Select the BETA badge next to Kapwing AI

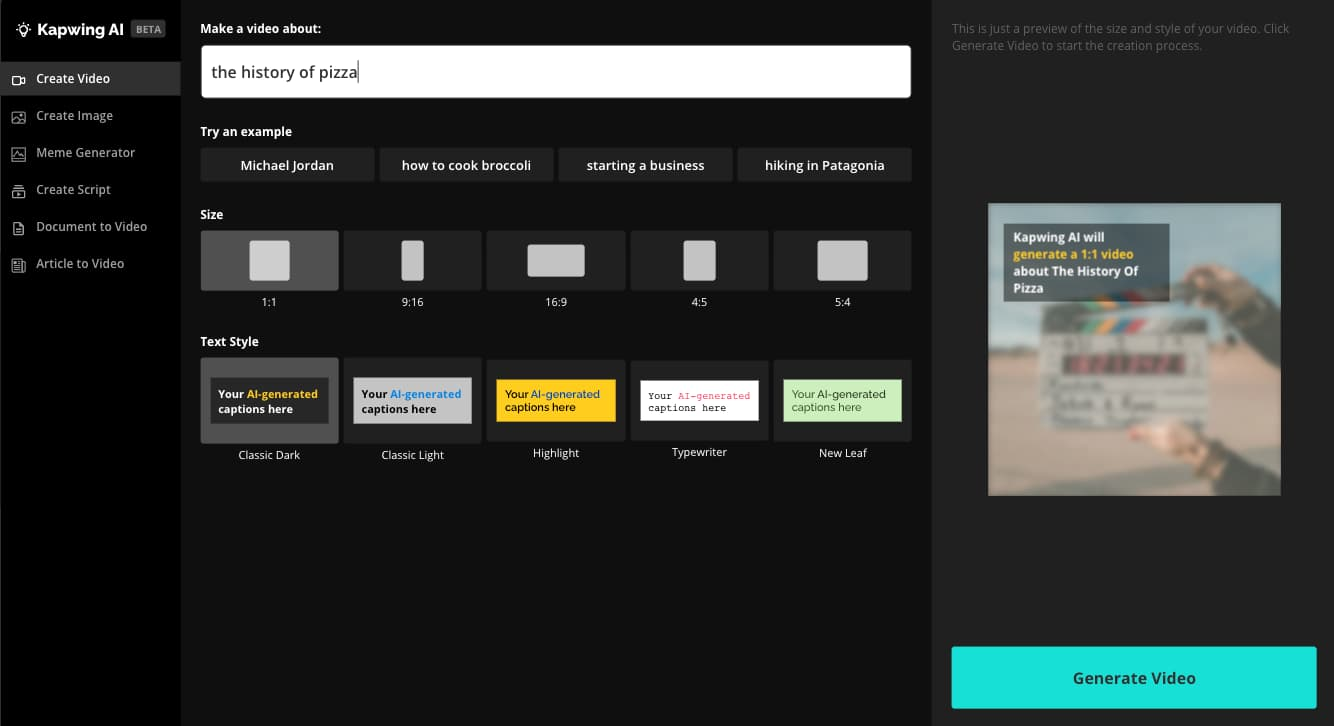148,29
